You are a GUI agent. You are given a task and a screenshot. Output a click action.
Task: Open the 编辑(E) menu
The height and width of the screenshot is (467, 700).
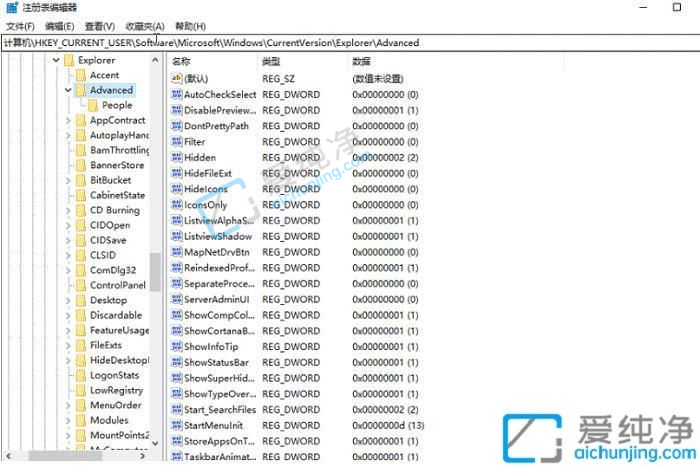[x=59, y=26]
